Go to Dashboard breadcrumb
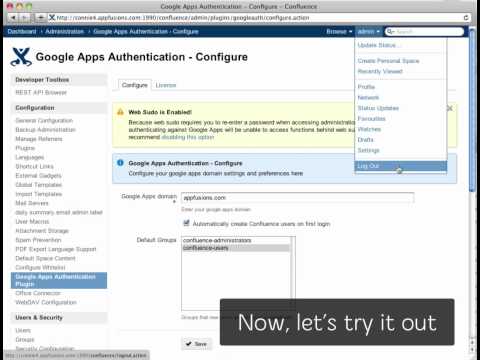The width and height of the screenshot is (480, 360). pyautogui.click(x=22, y=32)
